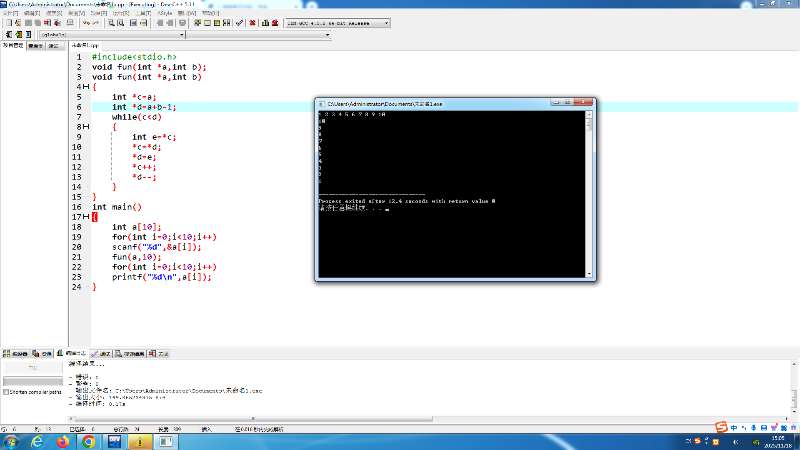The width and height of the screenshot is (800, 450).
Task: Click the 关闭 bottom panel tab
Action: coord(159,354)
